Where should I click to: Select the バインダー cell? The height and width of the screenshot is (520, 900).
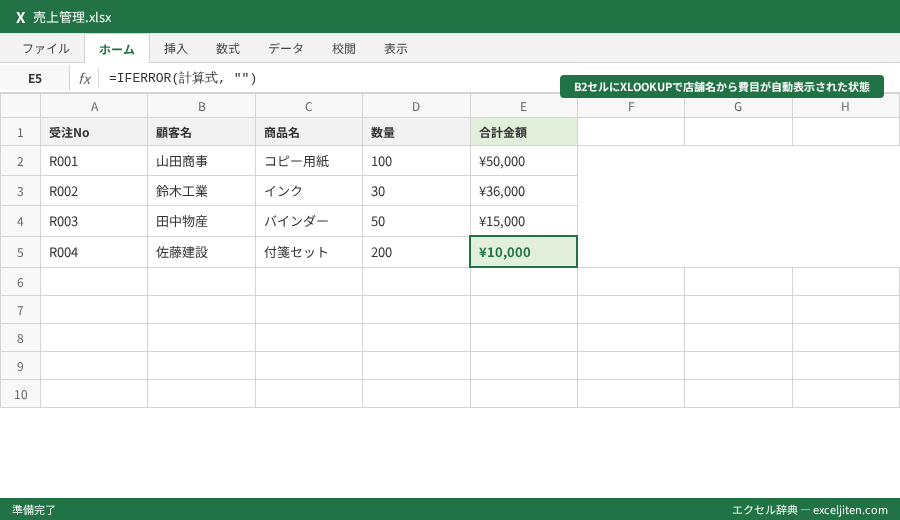309,222
